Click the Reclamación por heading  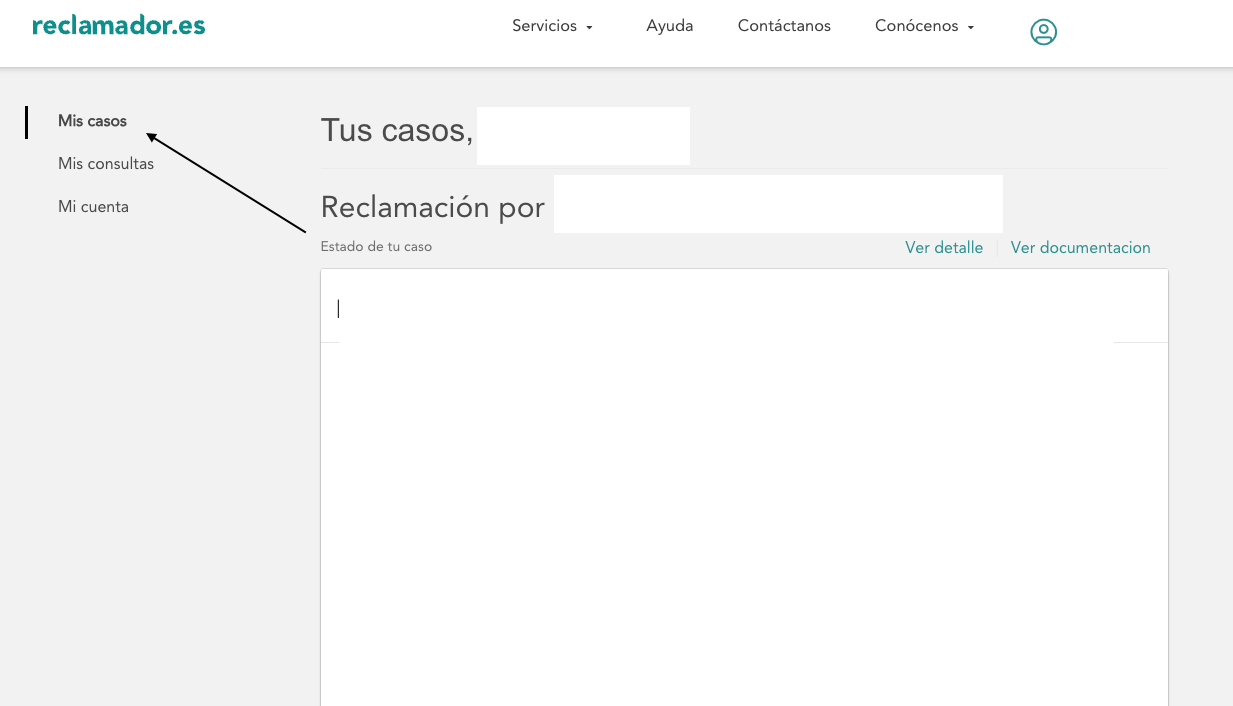[432, 207]
